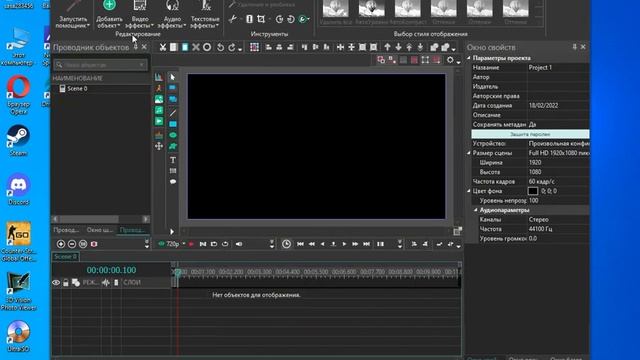Click the НАИМЕНОВАНИЕ column header
The width and height of the screenshot is (640, 360).
point(78,78)
